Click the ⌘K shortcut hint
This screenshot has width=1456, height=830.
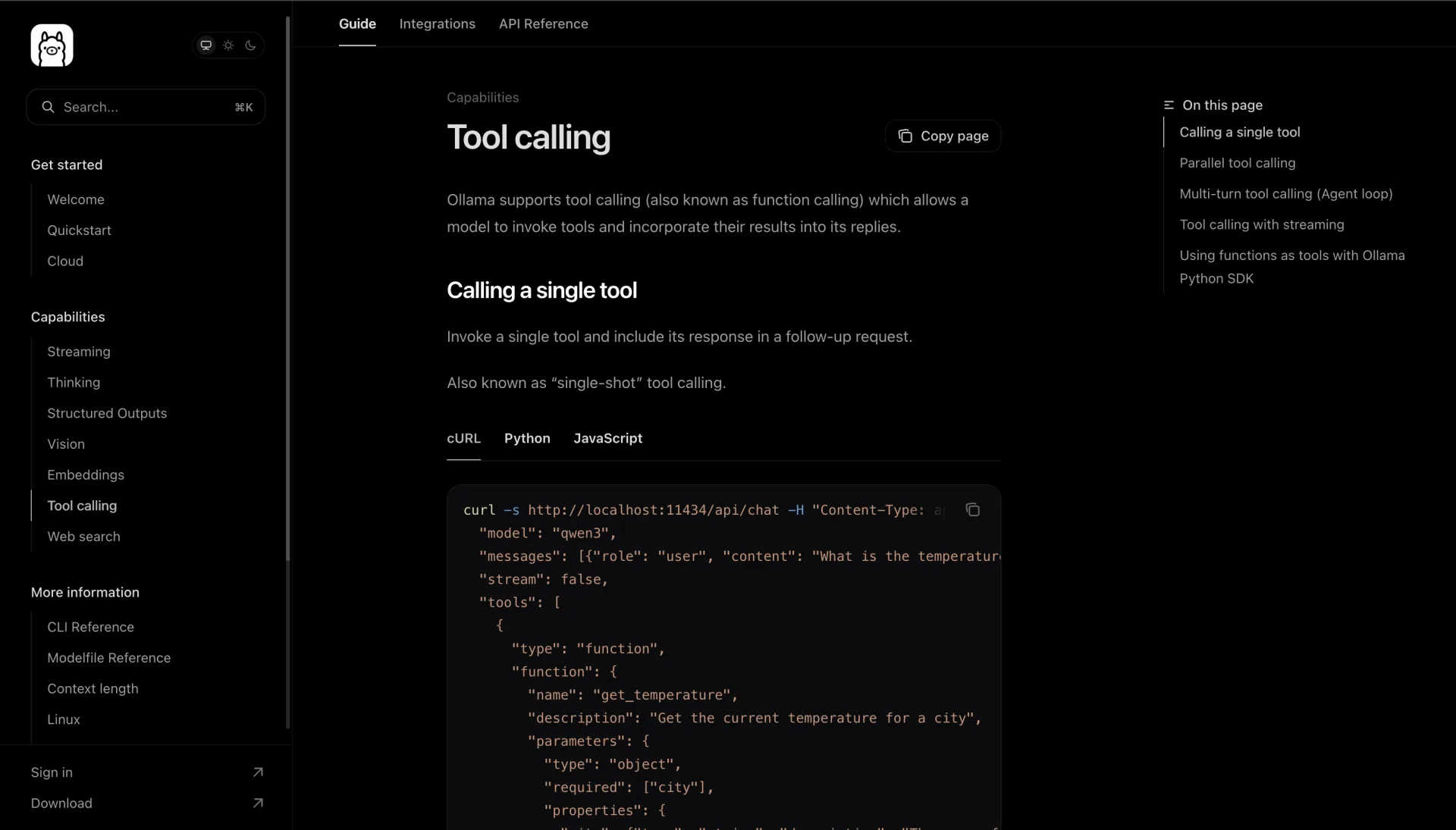click(243, 107)
